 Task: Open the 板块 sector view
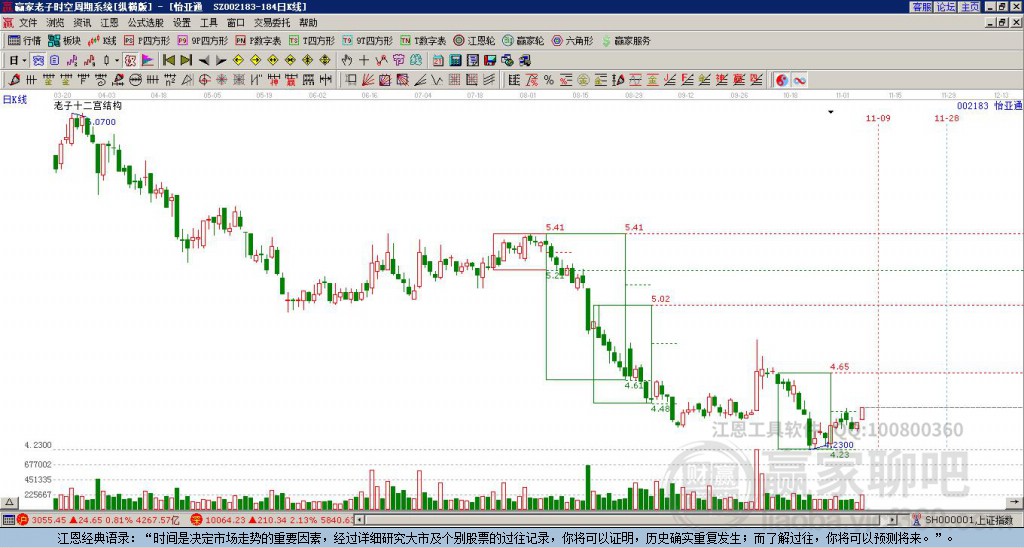coord(64,40)
